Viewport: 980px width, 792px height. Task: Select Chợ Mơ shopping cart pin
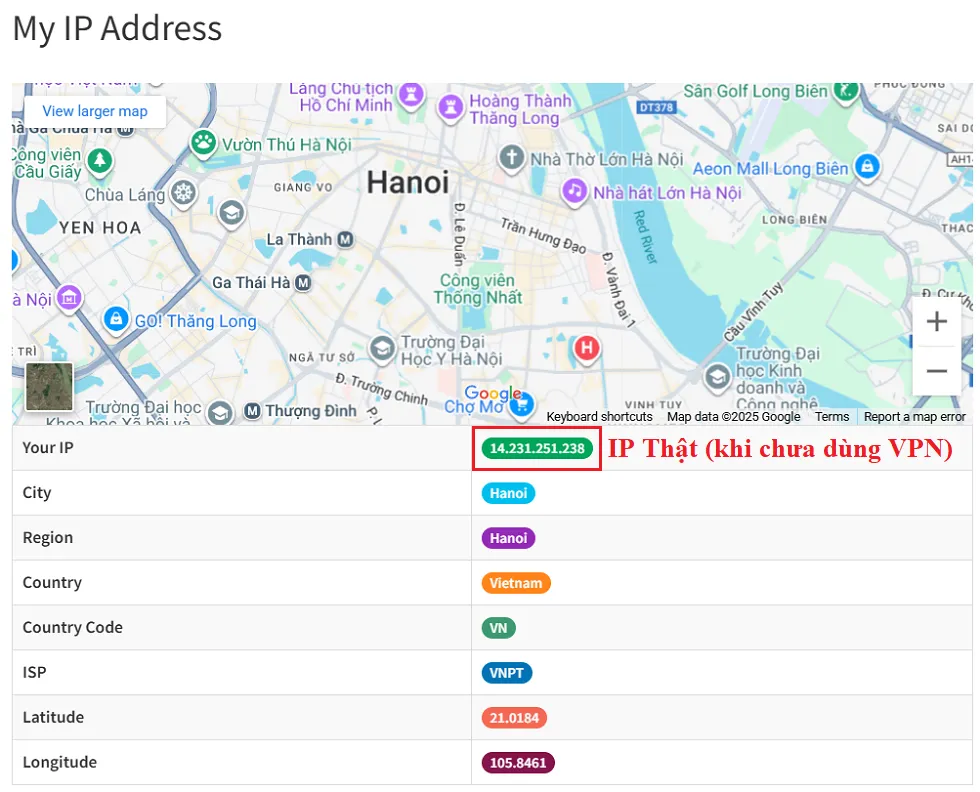(x=521, y=405)
